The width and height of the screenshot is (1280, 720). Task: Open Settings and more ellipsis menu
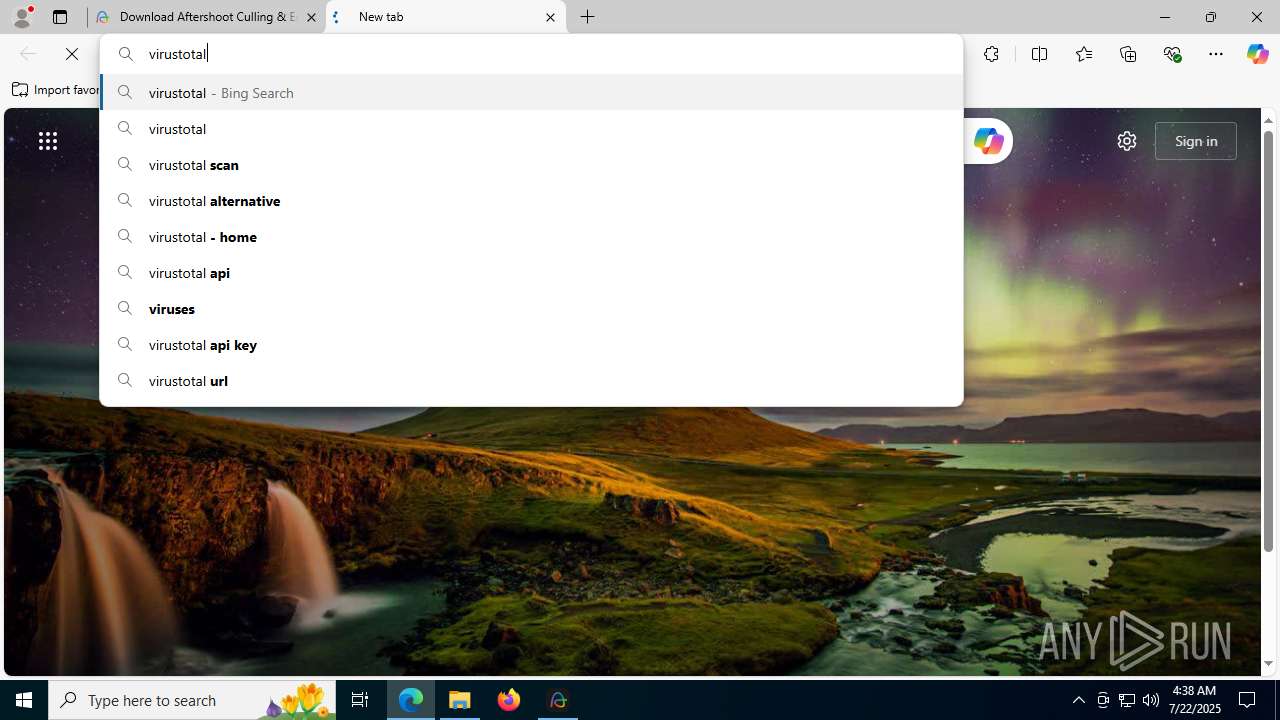tap(1216, 54)
